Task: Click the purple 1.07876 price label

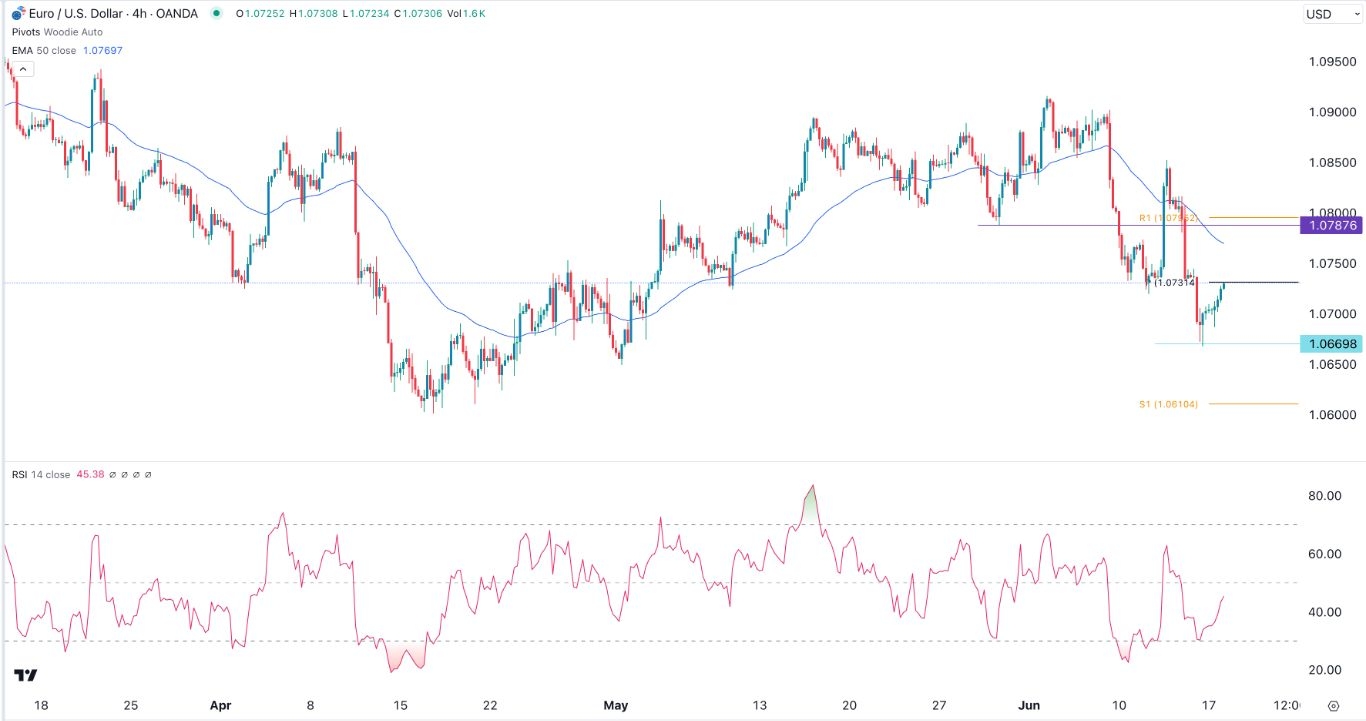Action: [x=1330, y=226]
